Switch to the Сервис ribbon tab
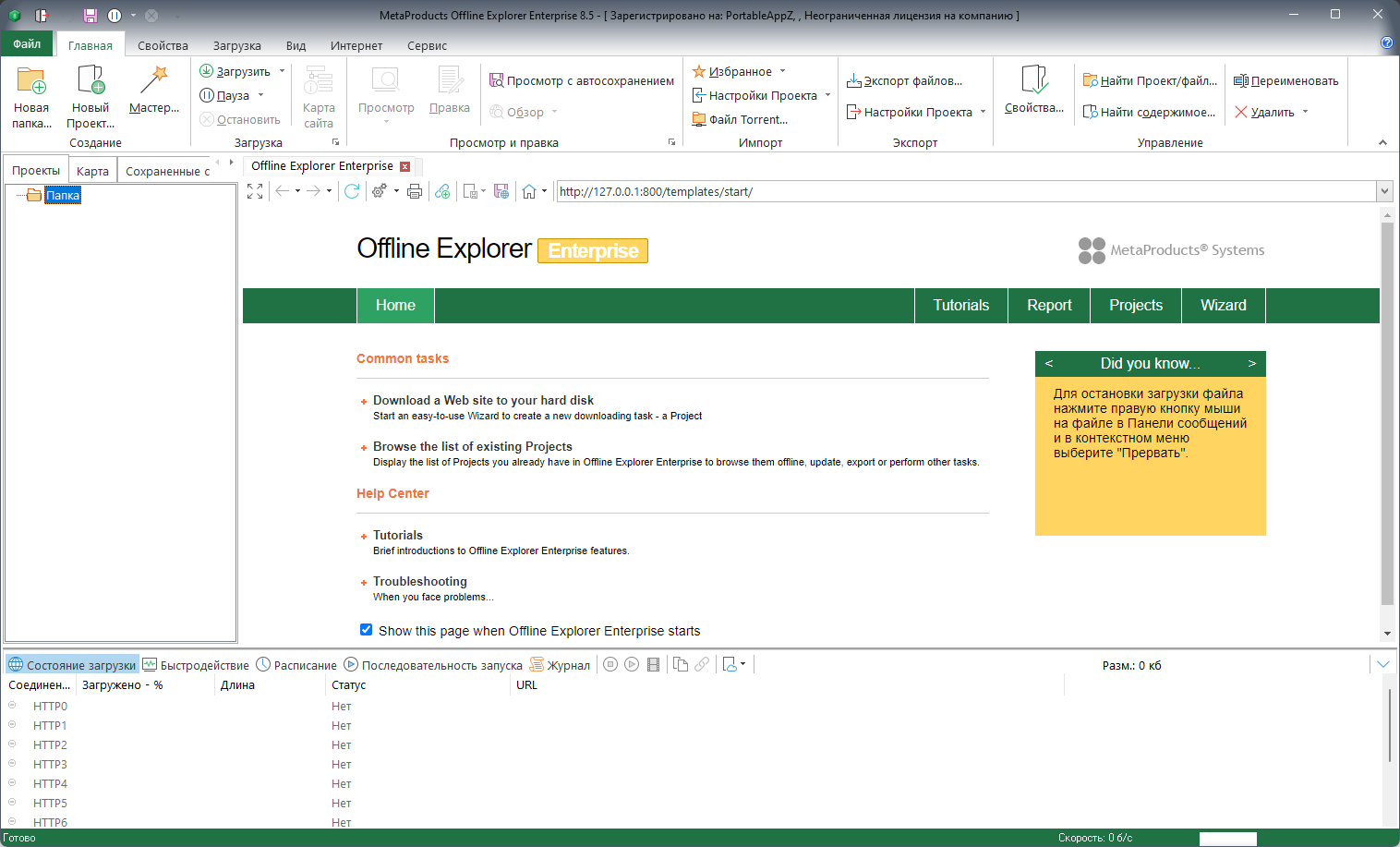 pyautogui.click(x=427, y=44)
